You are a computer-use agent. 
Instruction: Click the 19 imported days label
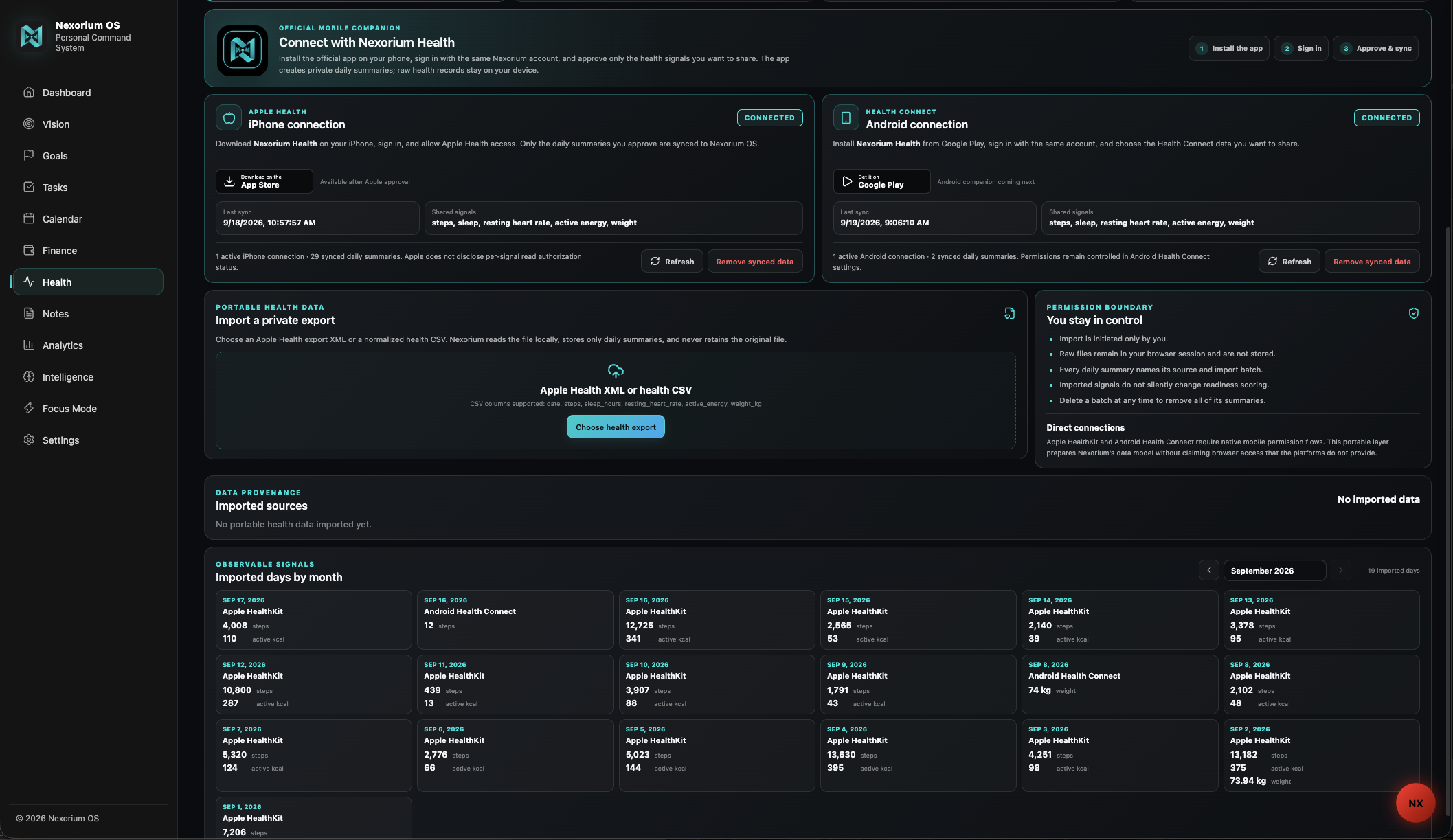tap(1393, 571)
